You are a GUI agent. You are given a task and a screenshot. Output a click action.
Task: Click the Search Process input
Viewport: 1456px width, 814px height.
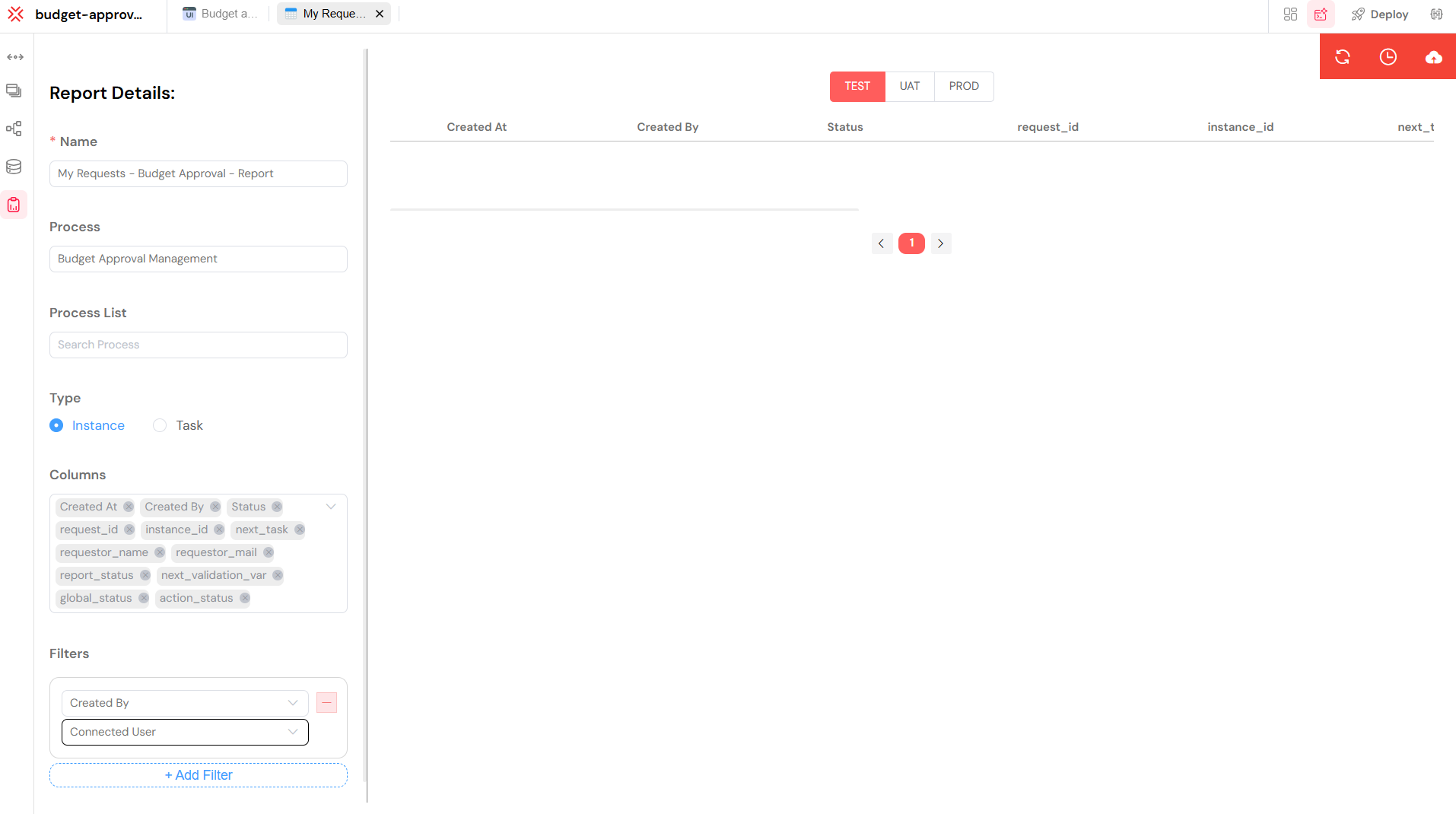(199, 345)
